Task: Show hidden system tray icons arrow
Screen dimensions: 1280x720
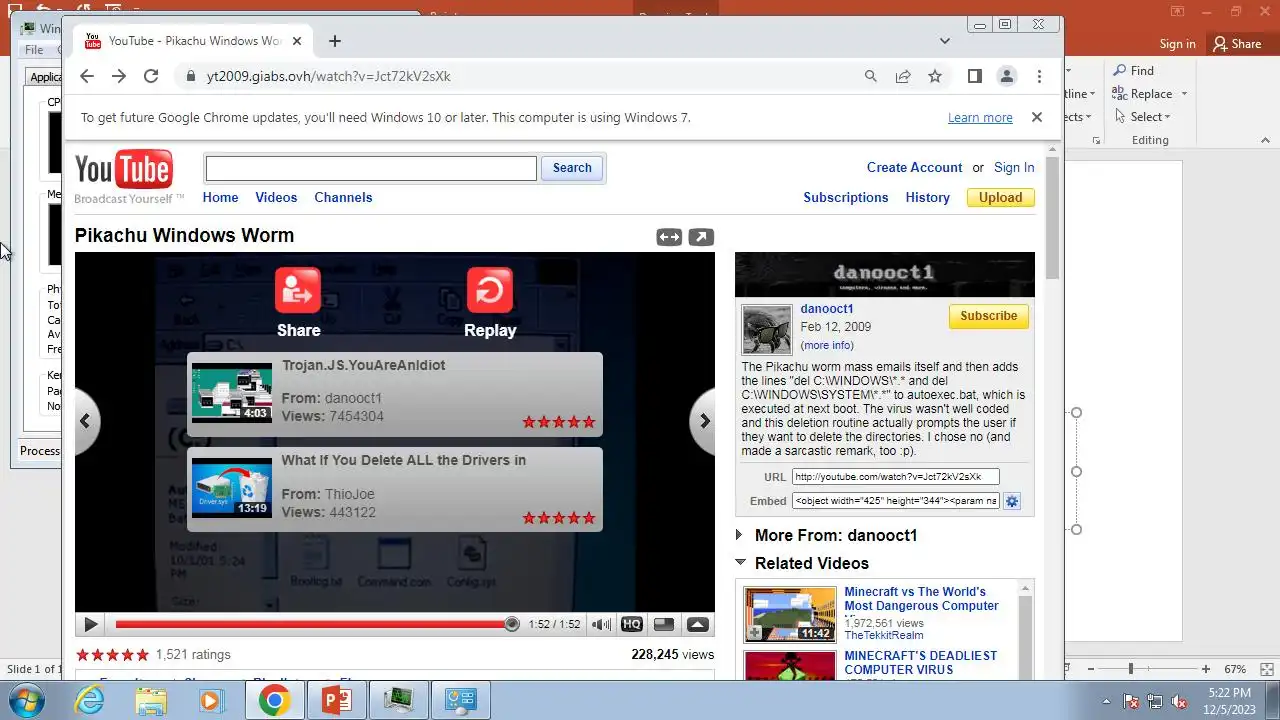Action: [1106, 701]
